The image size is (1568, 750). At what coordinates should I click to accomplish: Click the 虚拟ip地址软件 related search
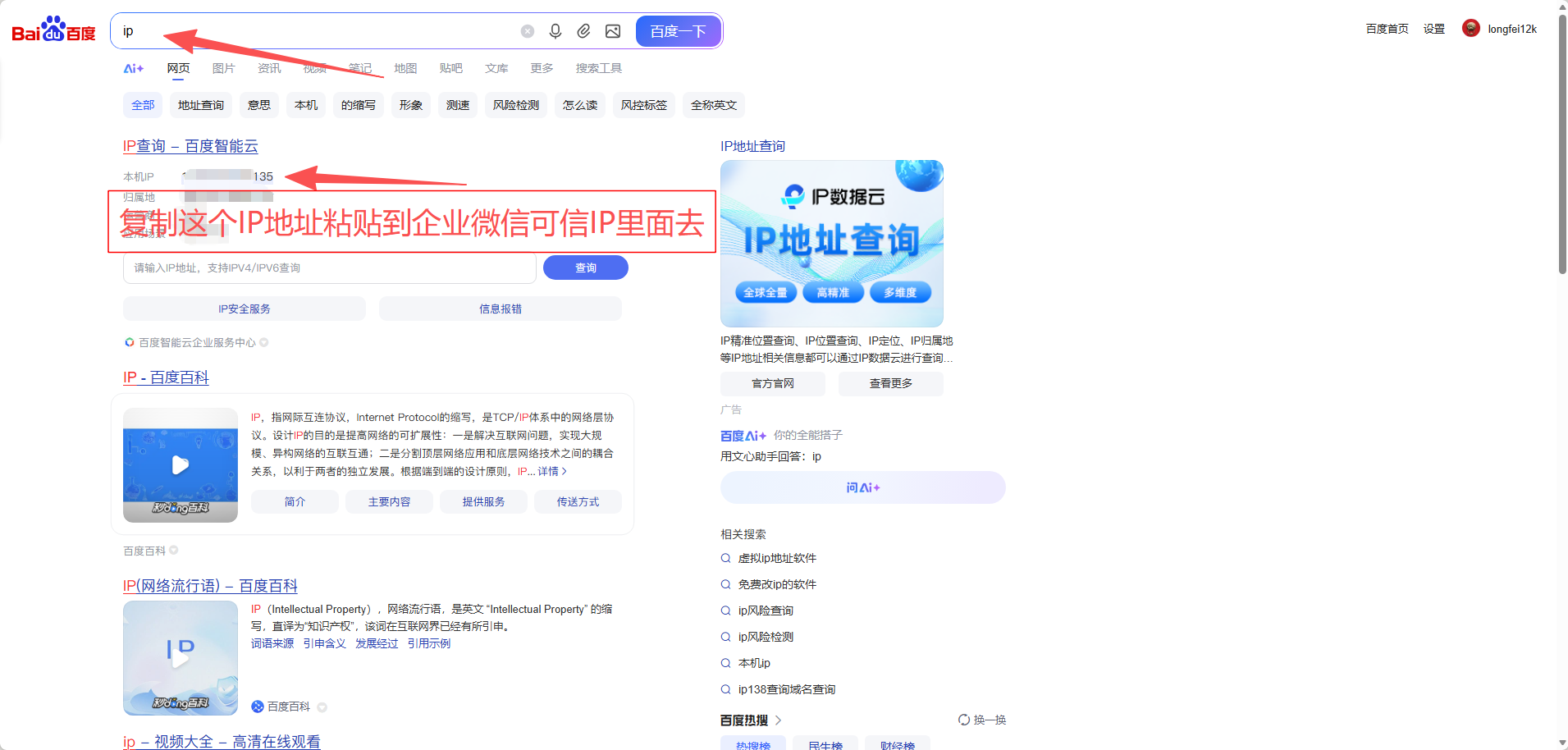point(777,558)
